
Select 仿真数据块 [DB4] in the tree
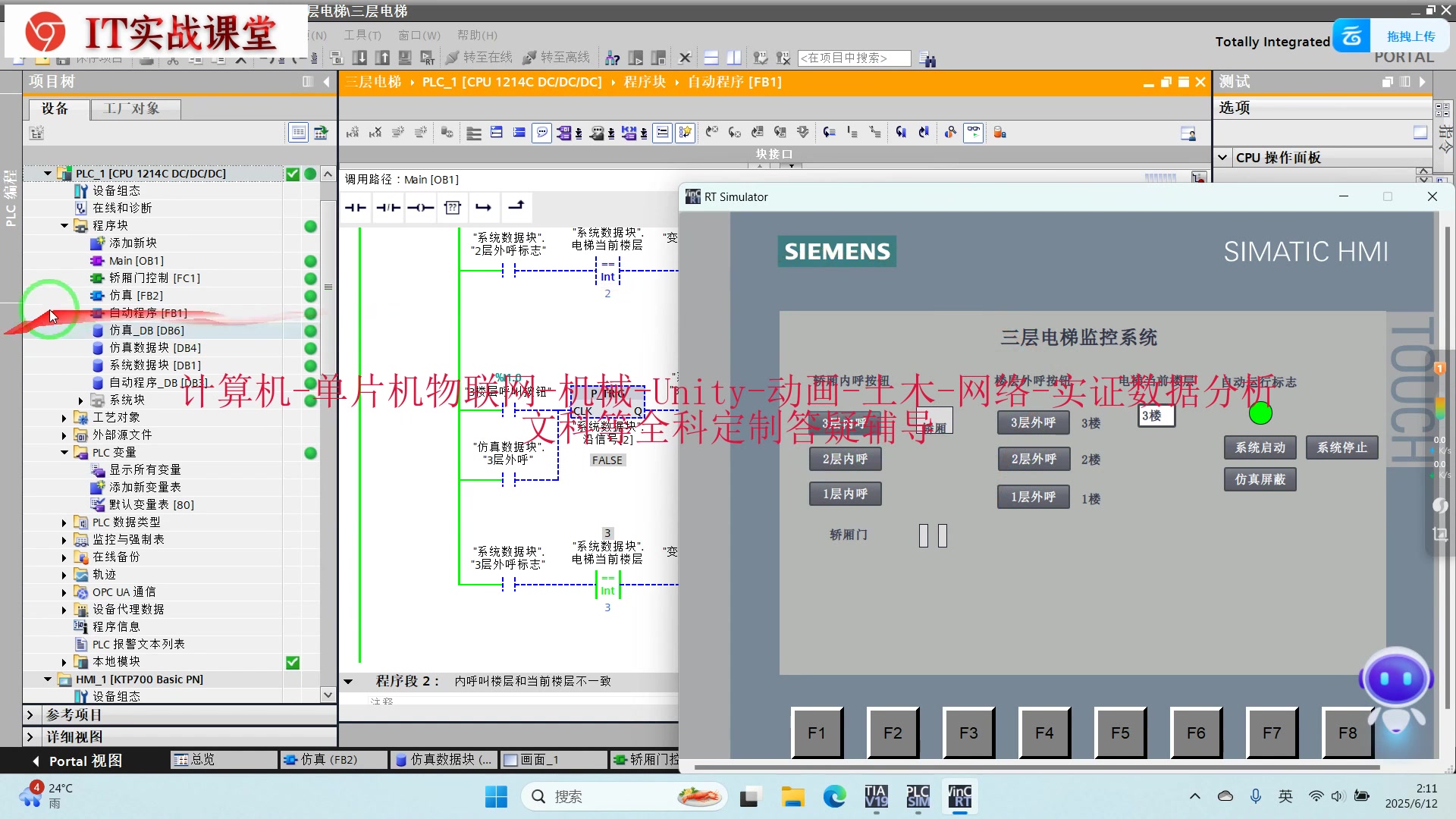tap(155, 347)
